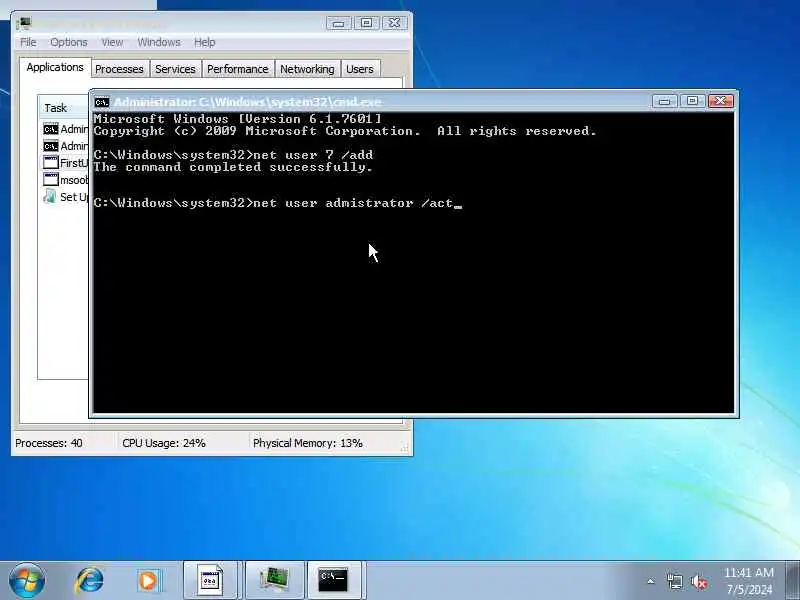Maximize the cmd.exe window
The image size is (800, 600).
[x=692, y=101]
